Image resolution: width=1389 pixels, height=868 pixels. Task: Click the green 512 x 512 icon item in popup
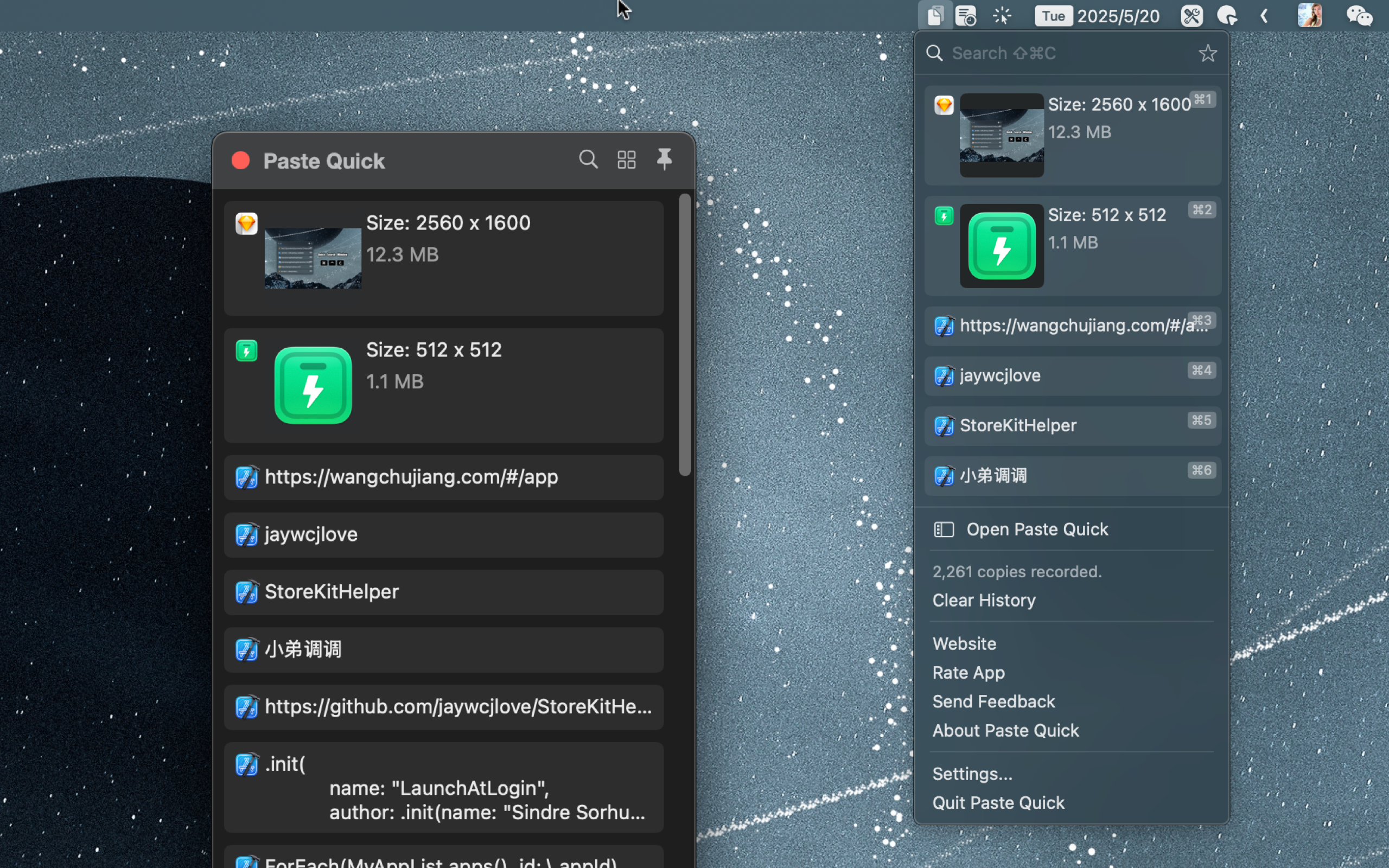pos(1002,246)
